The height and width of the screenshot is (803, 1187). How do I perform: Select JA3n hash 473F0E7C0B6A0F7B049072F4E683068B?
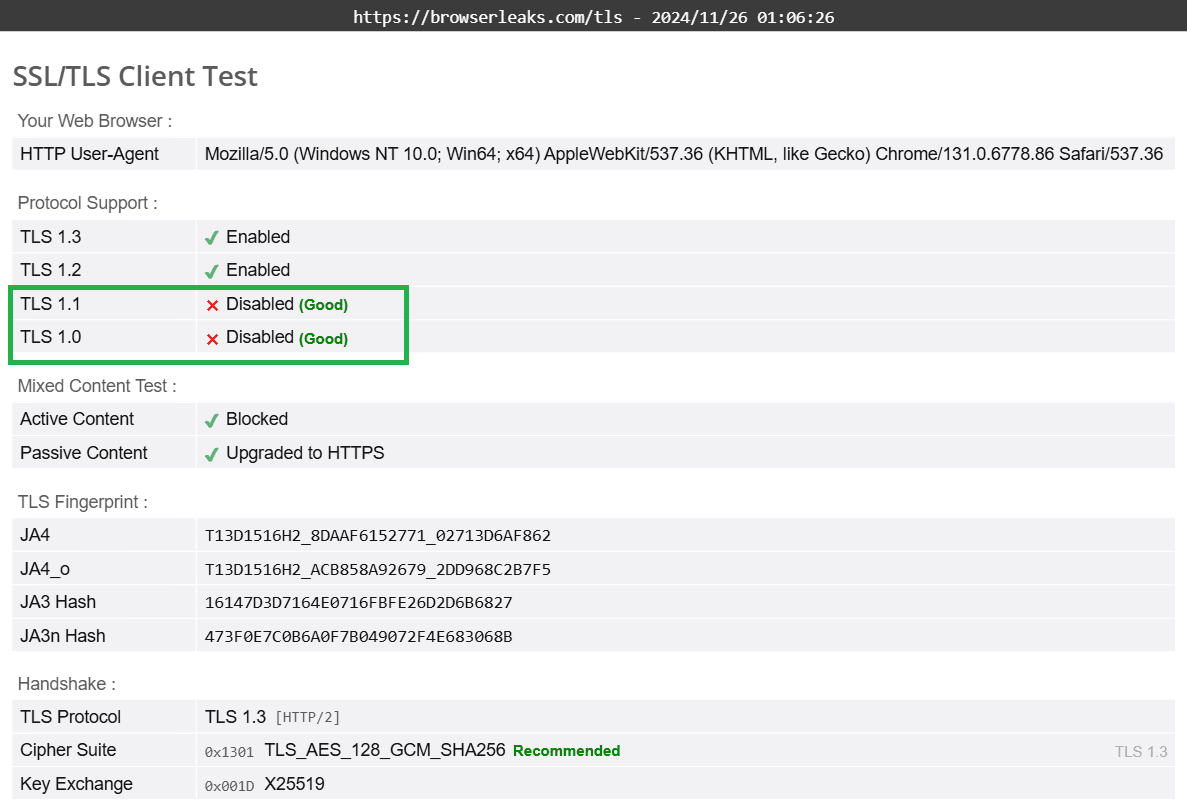pyautogui.click(x=359, y=637)
